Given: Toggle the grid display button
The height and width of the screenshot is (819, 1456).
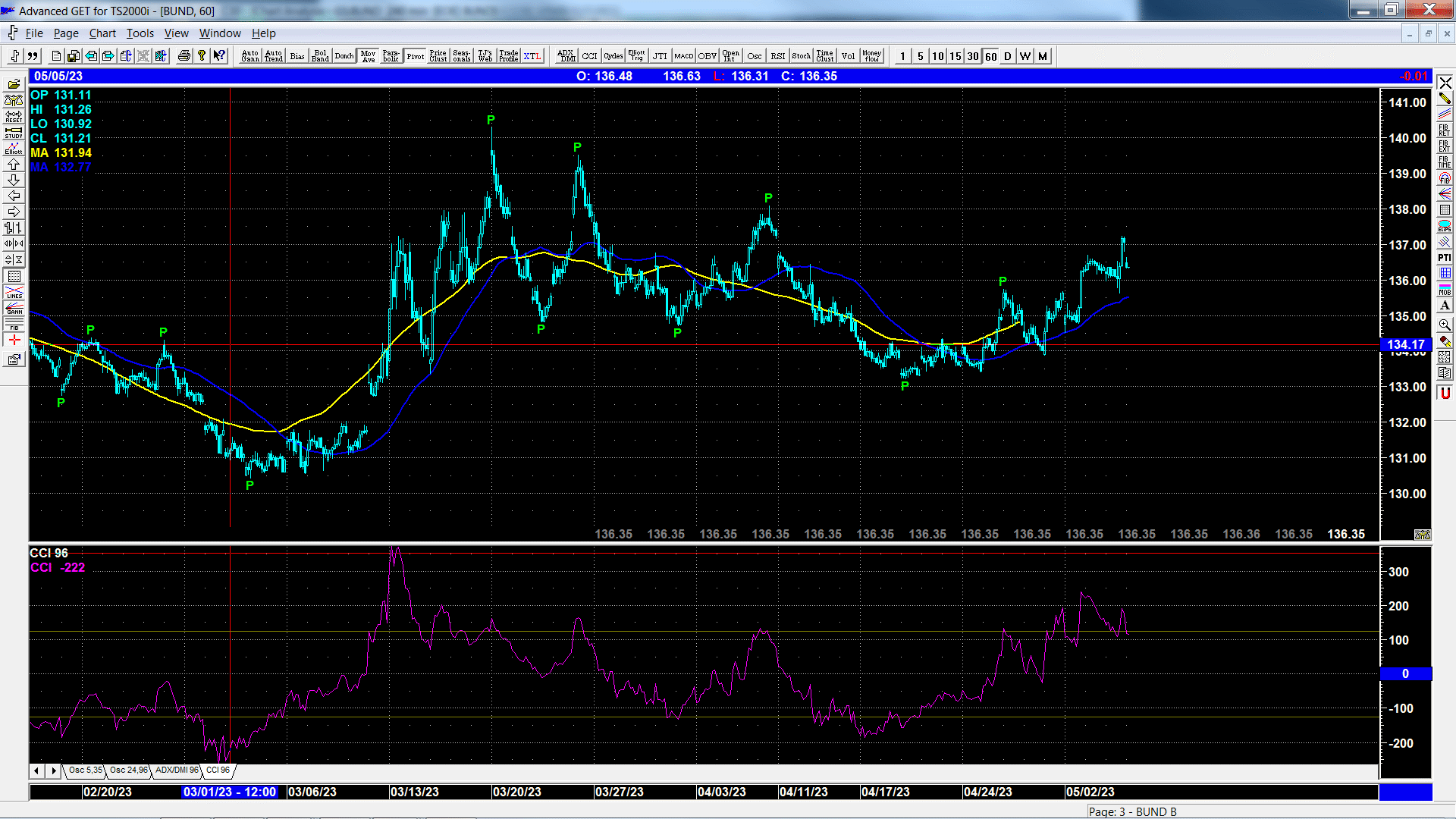Looking at the screenshot, I should [x=14, y=276].
